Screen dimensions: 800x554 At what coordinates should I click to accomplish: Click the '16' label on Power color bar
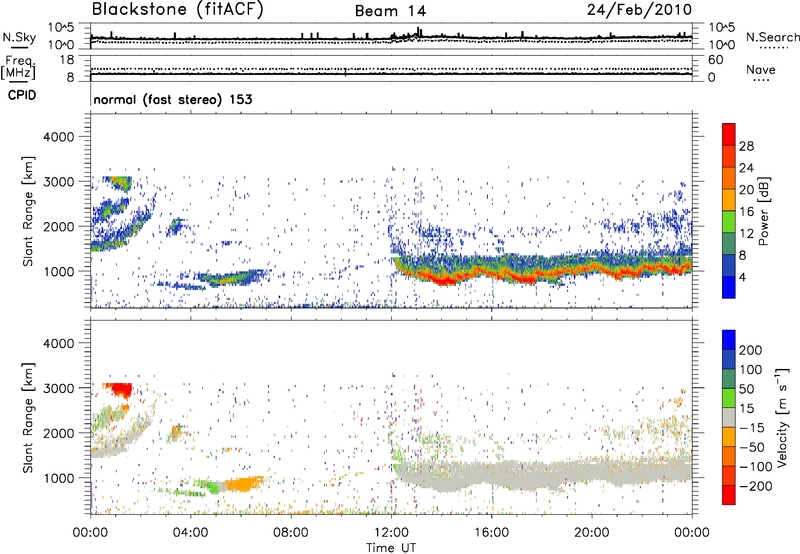[x=746, y=212]
